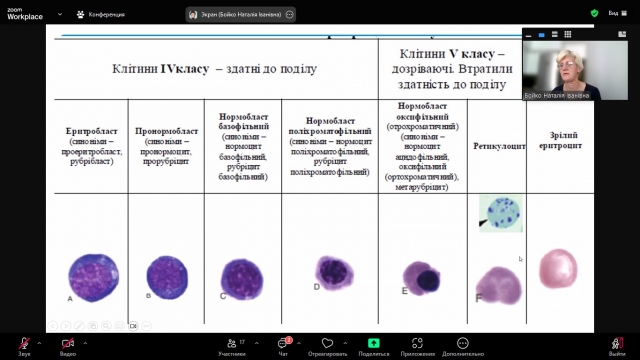Open video options arrow next to Видео

click(x=85, y=343)
